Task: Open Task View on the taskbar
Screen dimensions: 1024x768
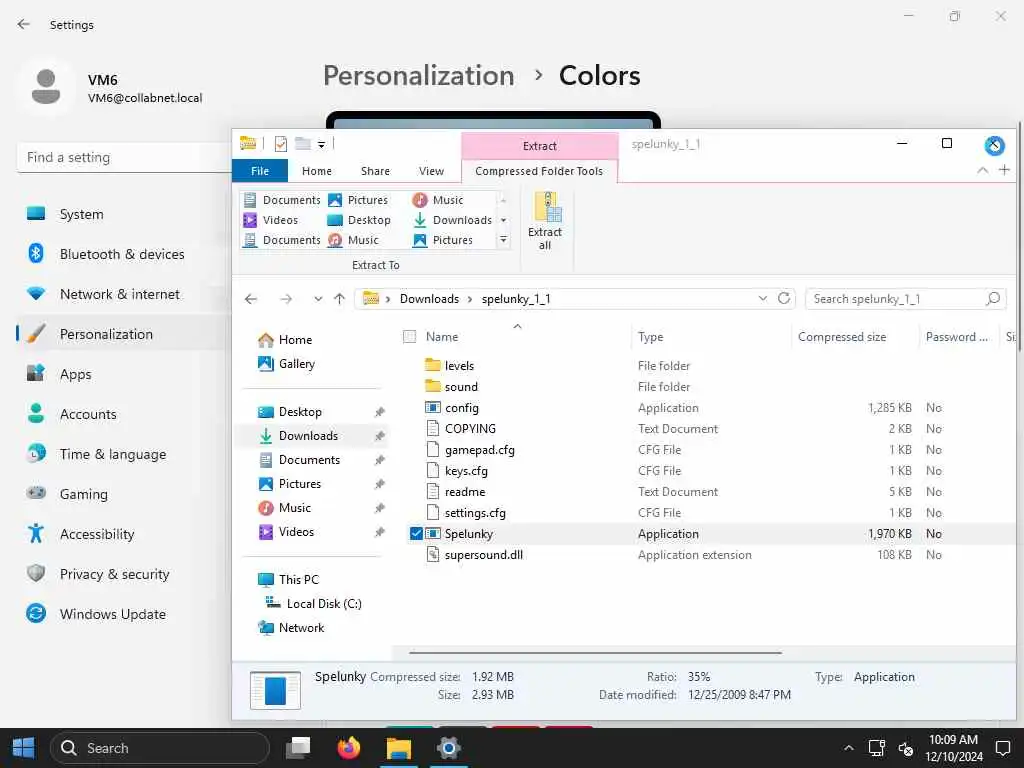Action: click(298, 748)
